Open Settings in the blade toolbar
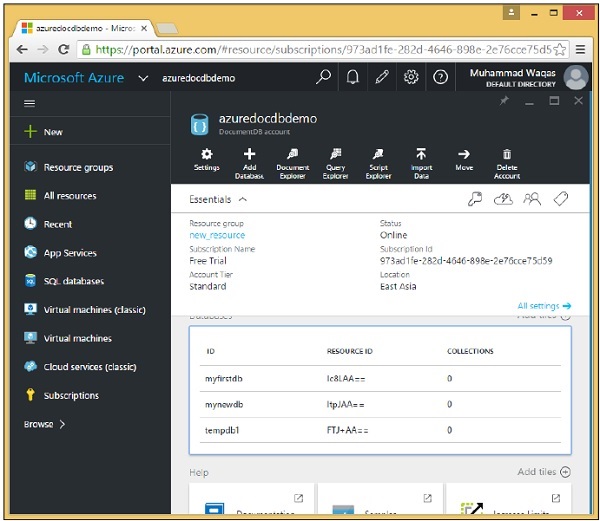Screen dimensions: 600x521 [206, 159]
